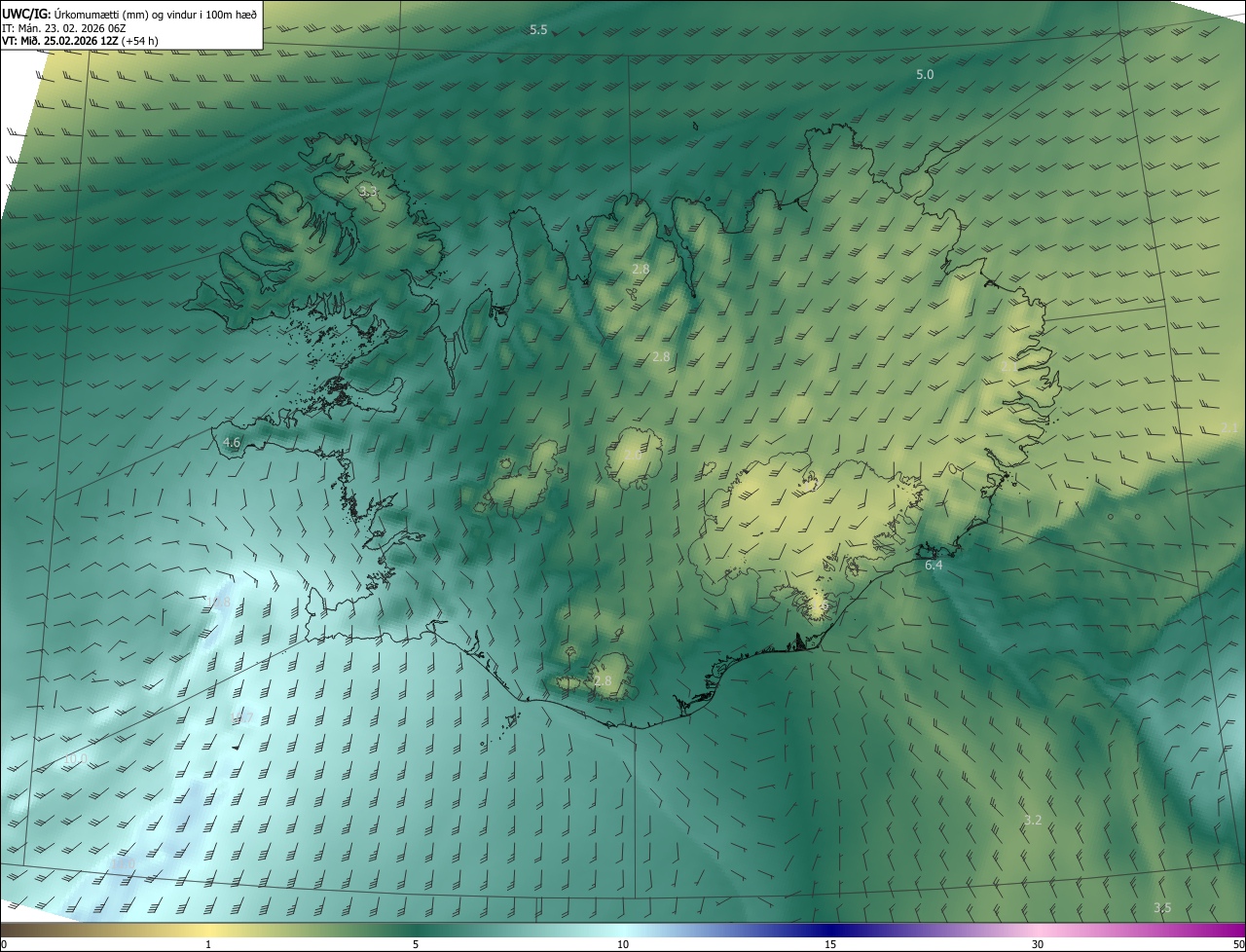Click the colour scale tick label 5

click(416, 945)
